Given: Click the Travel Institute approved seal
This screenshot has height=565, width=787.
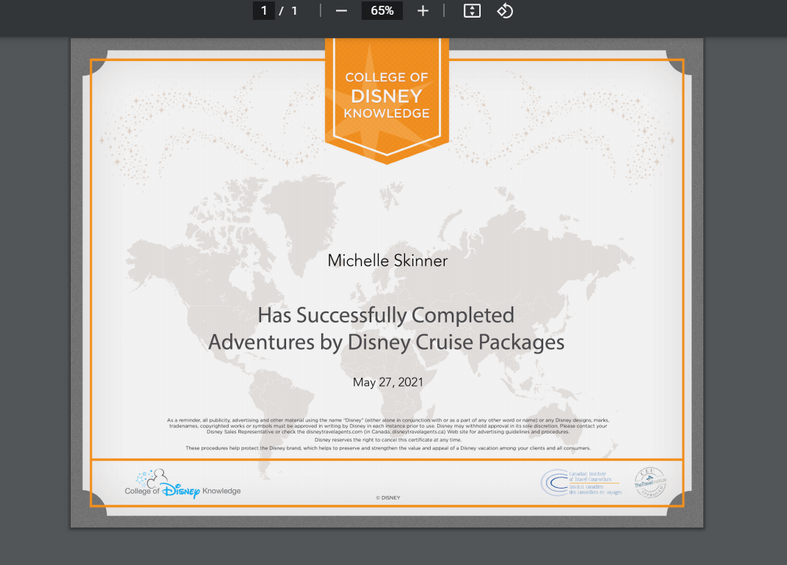Looking at the screenshot, I should tap(650, 482).
